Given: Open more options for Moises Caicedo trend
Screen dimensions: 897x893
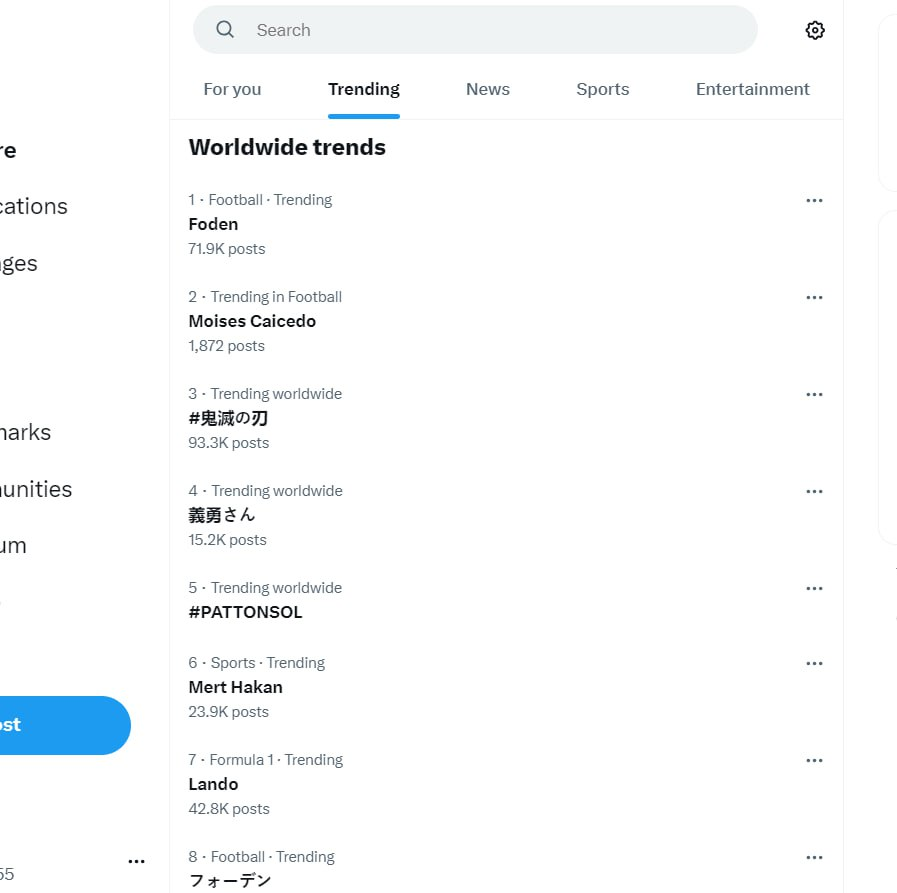Looking at the screenshot, I should [814, 297].
